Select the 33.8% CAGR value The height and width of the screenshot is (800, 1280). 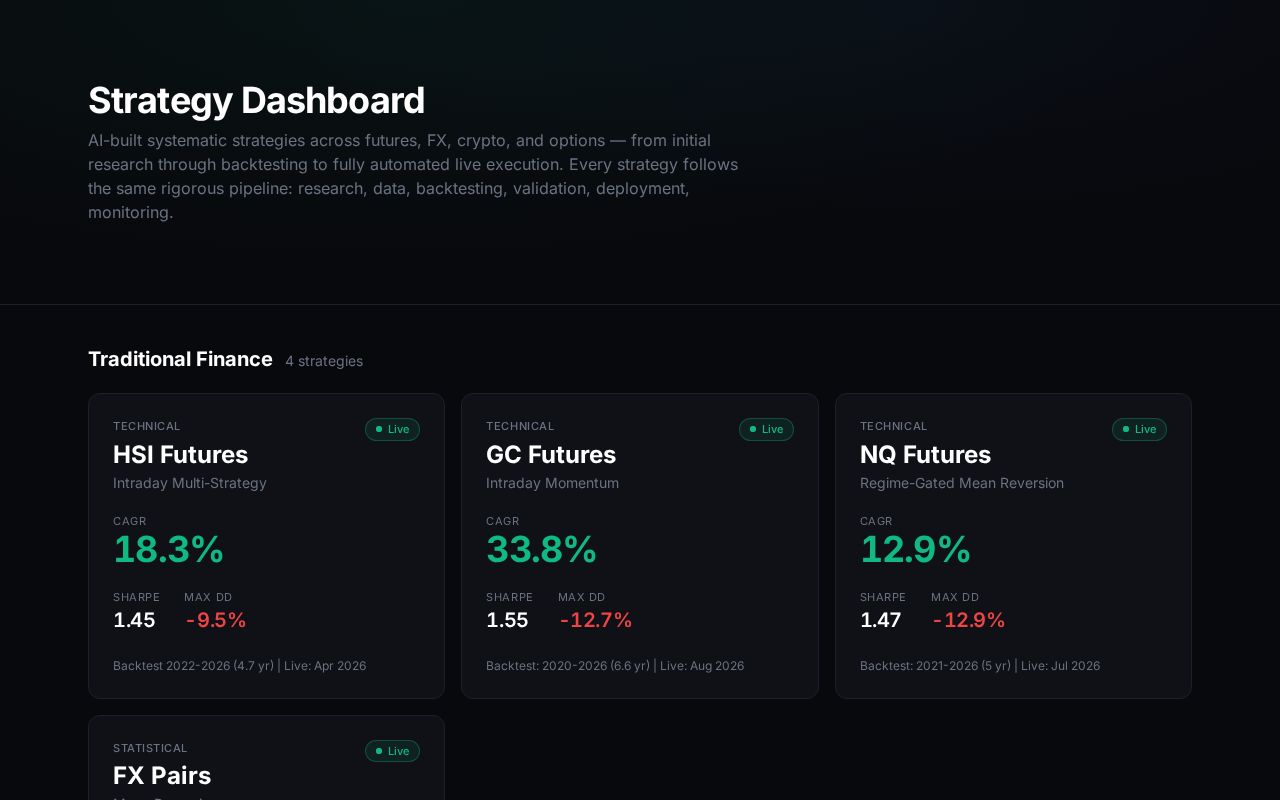(541, 550)
